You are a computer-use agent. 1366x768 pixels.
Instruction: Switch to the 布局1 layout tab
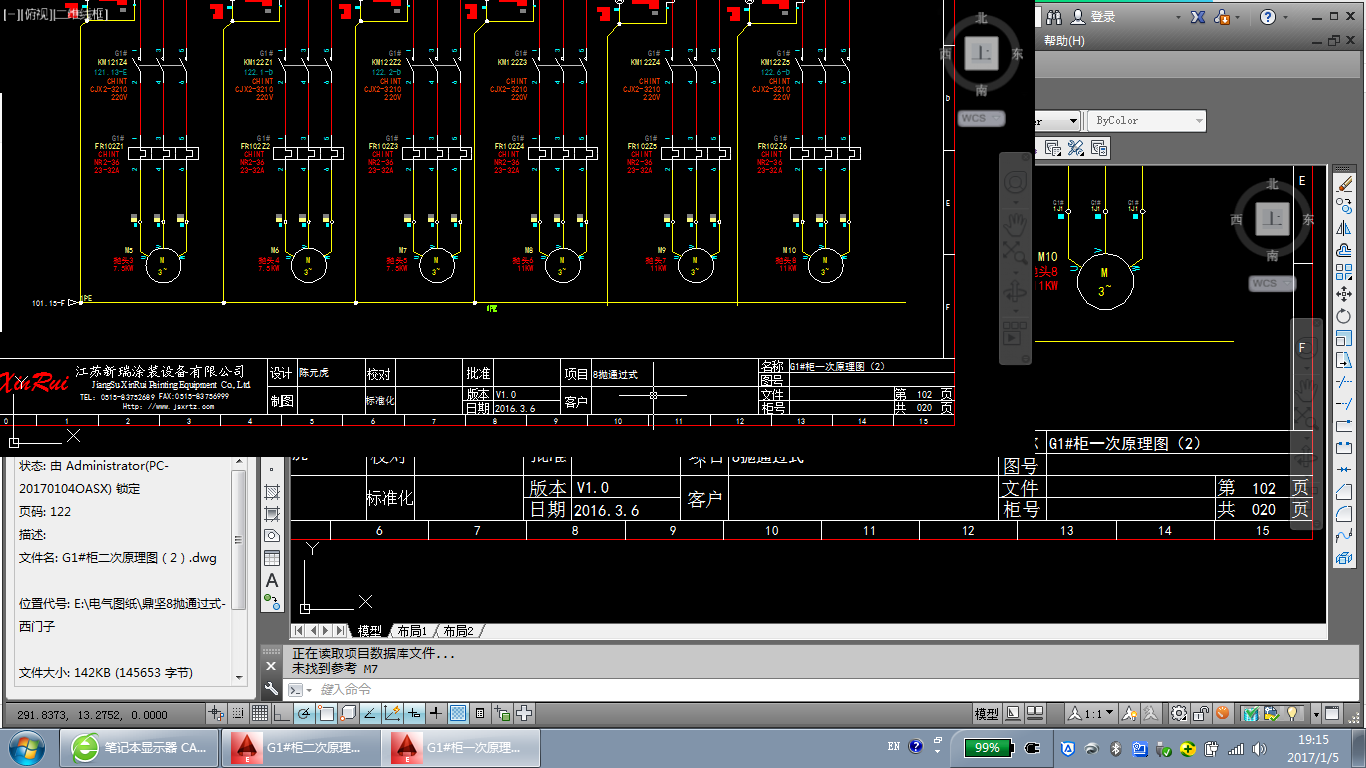coord(411,631)
